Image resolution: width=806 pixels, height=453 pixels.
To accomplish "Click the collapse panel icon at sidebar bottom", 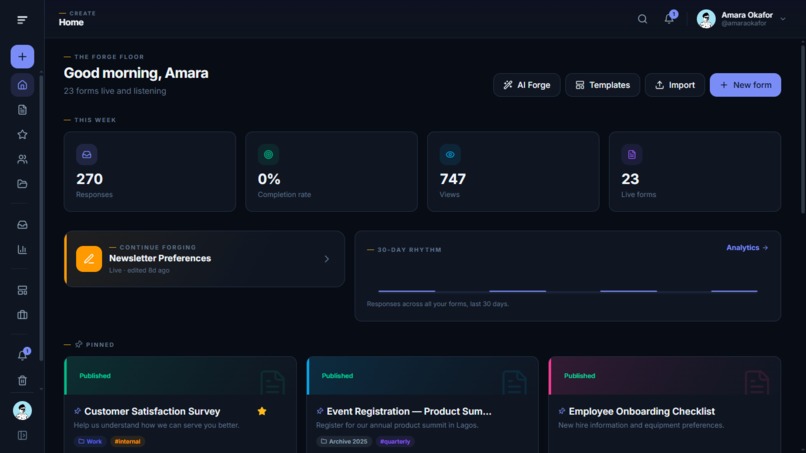I will tap(22, 436).
